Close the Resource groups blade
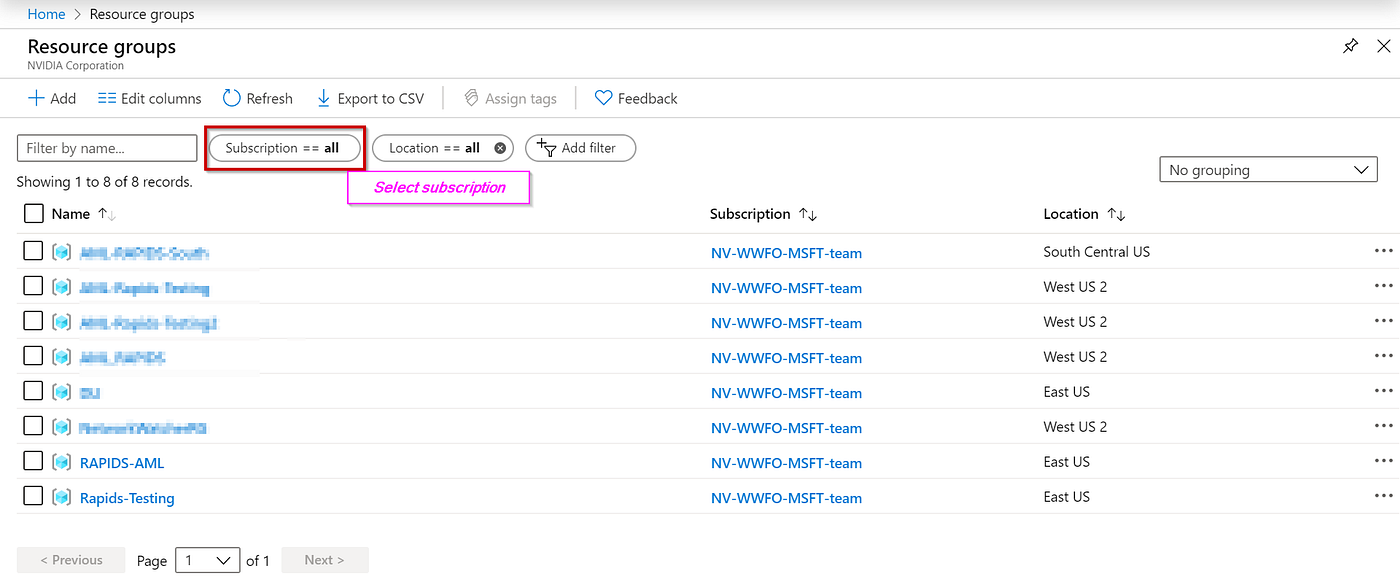Viewport: 1400px width, 582px height. coord(1383,46)
